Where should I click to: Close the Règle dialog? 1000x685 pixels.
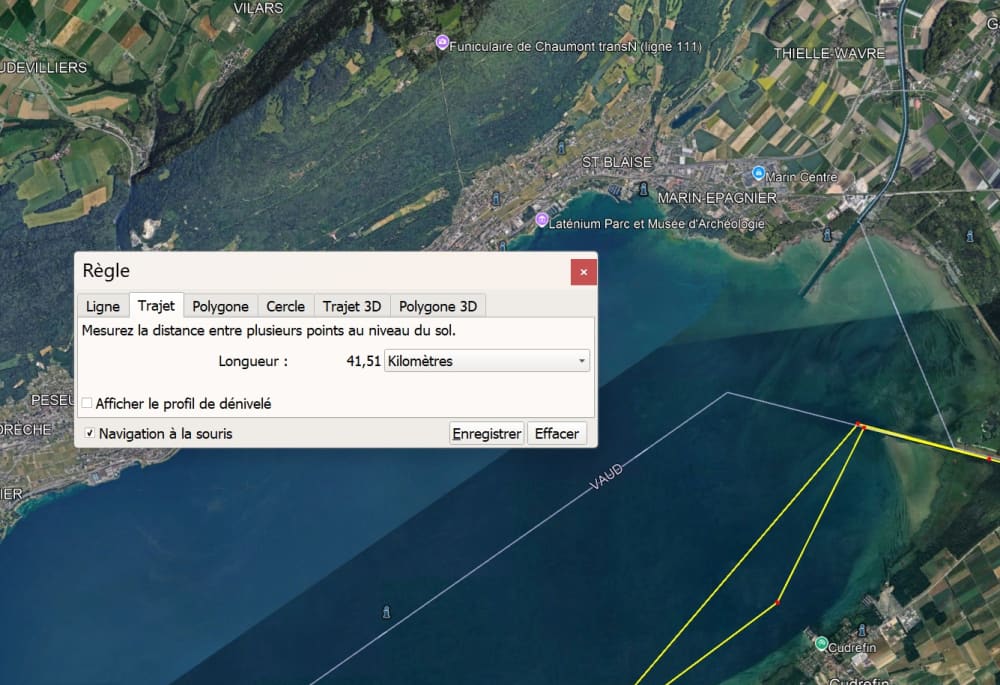[584, 272]
